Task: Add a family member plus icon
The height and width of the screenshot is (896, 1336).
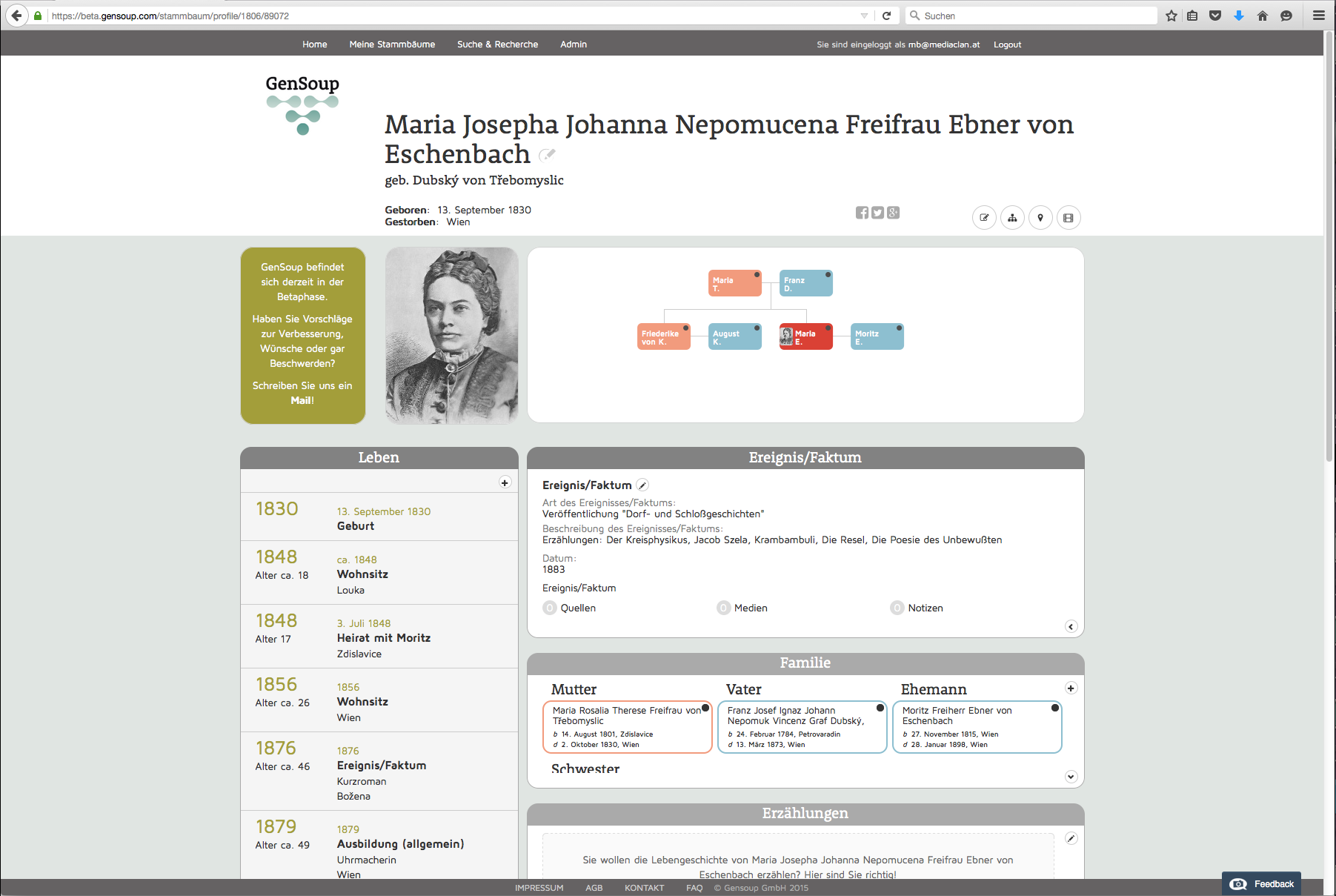Action: [1071, 688]
